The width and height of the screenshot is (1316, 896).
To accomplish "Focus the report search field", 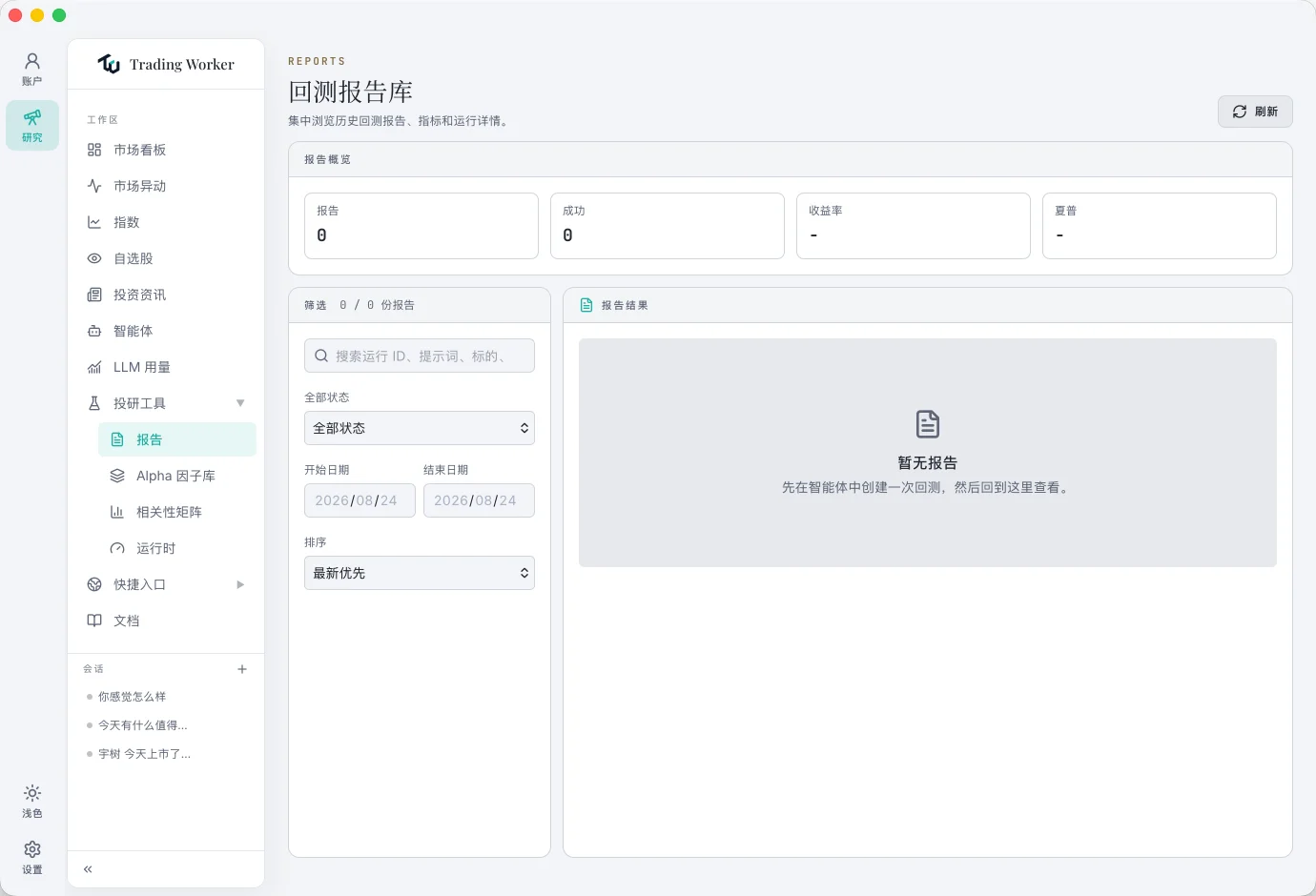I will 420,356.
